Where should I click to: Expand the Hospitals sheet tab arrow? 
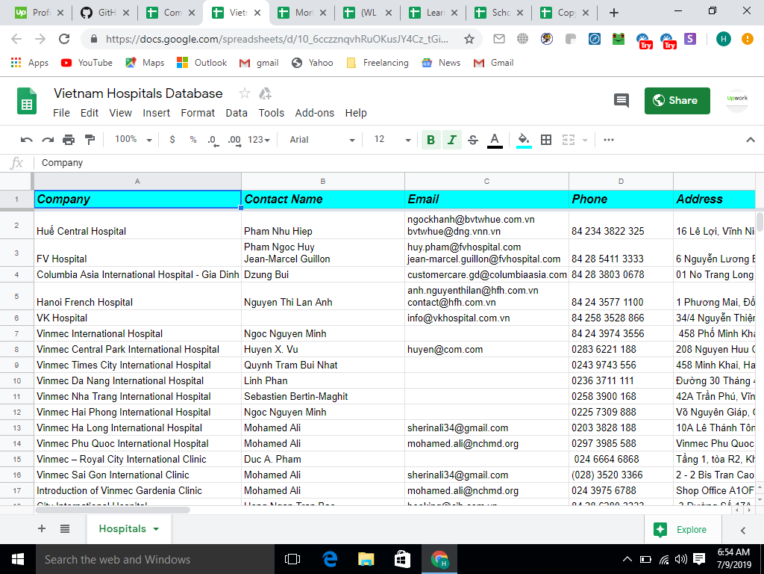156,529
